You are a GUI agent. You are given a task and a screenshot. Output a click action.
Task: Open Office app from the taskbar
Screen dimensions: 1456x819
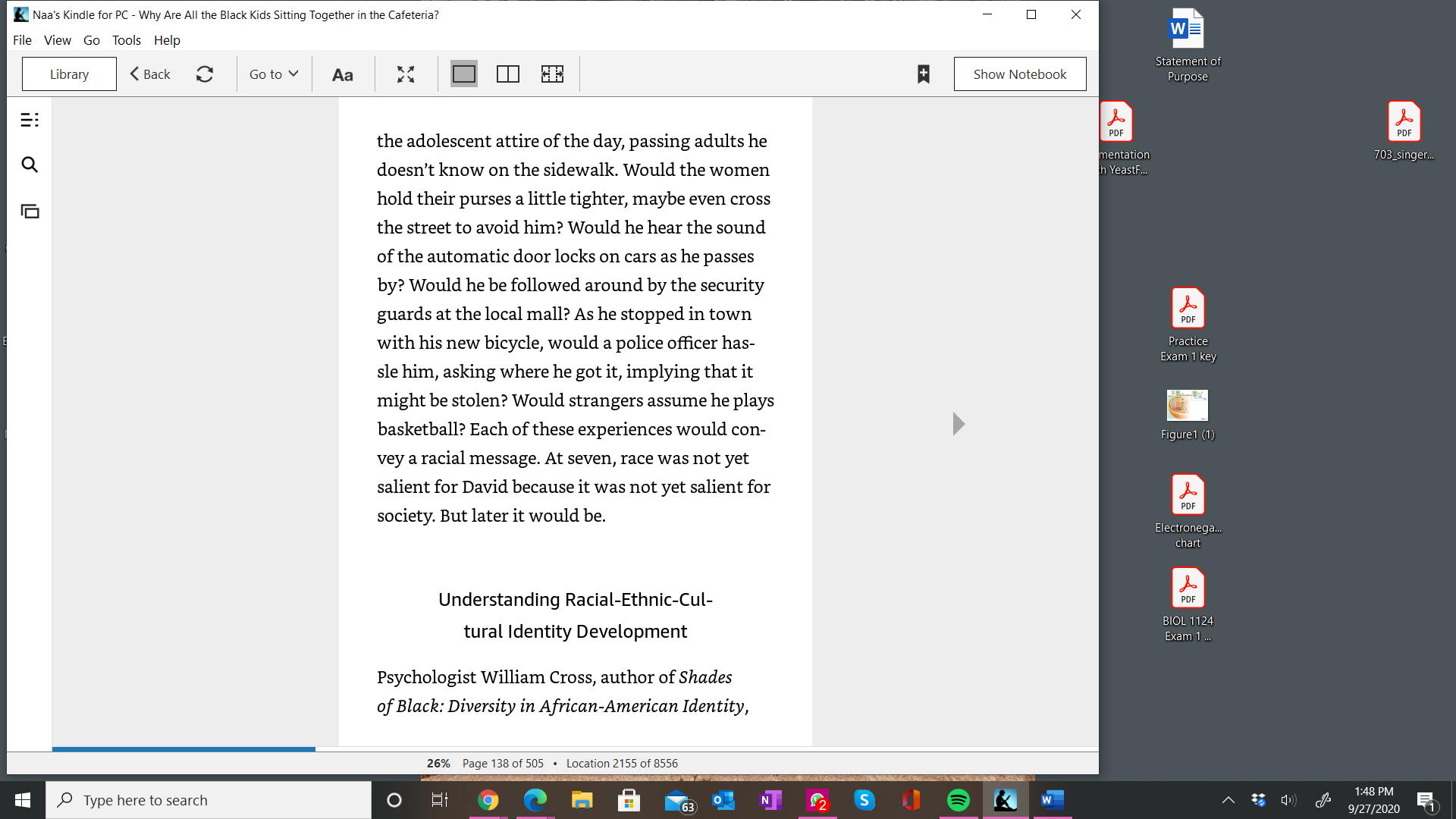911,800
